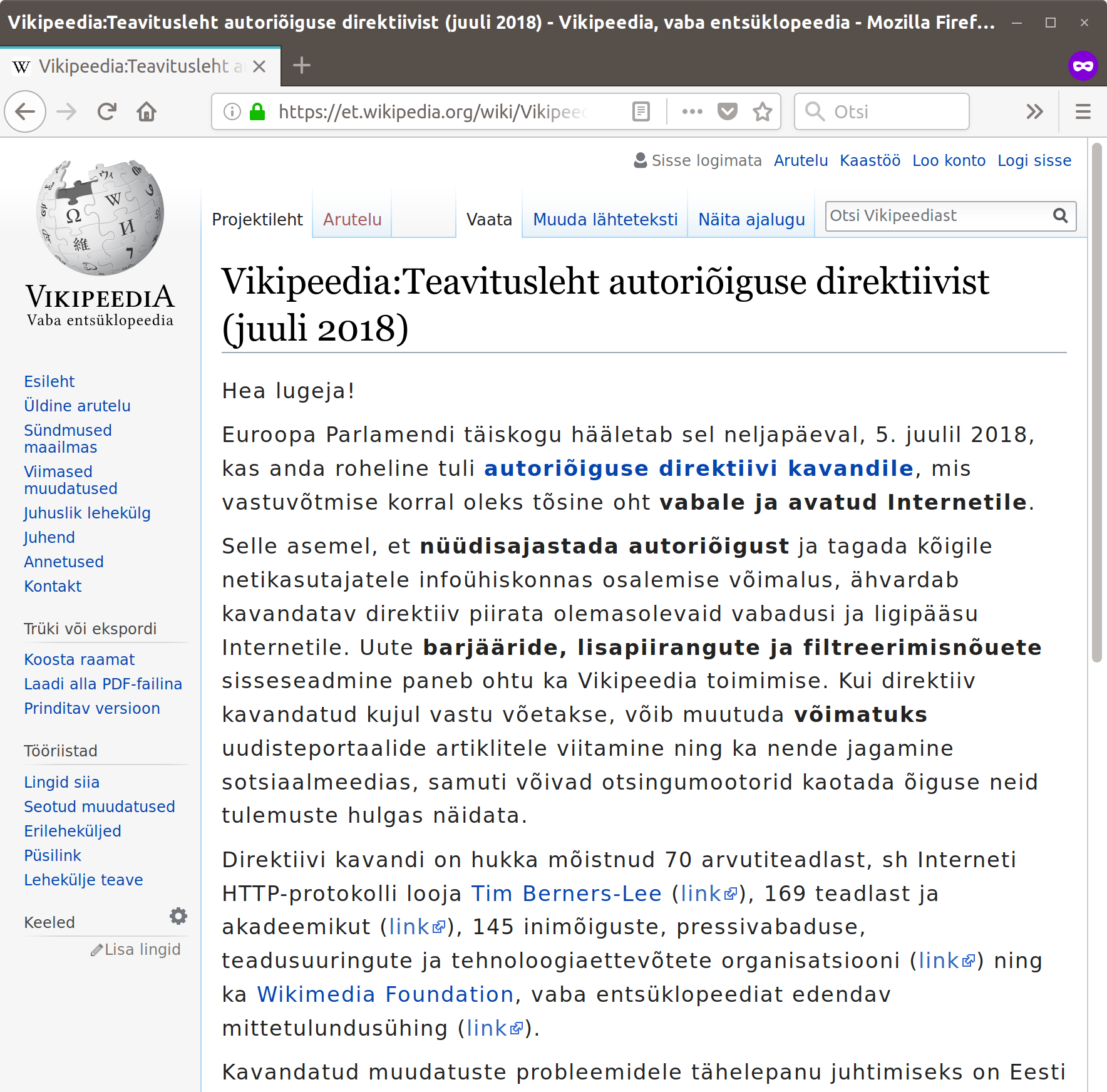Open the Näita ajalugu tab

pos(751,220)
